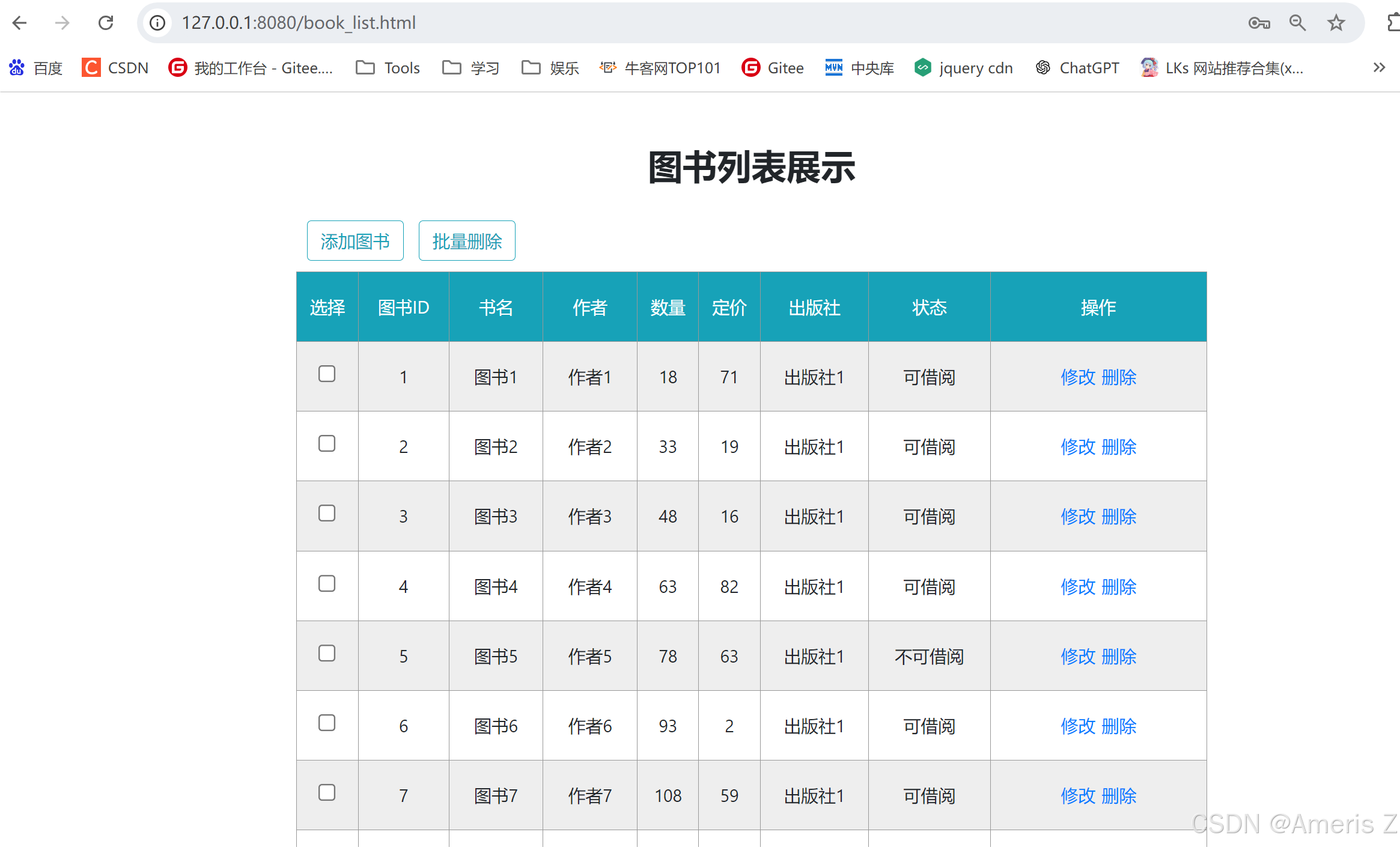
Task: Tick the checkbox for 图书7
Action: pos(327,792)
